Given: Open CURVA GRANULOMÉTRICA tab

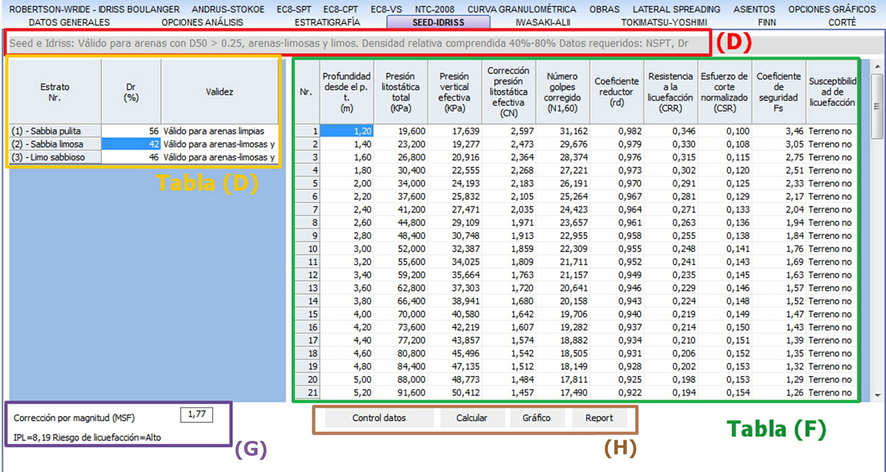Looking at the screenshot, I should [x=522, y=10].
